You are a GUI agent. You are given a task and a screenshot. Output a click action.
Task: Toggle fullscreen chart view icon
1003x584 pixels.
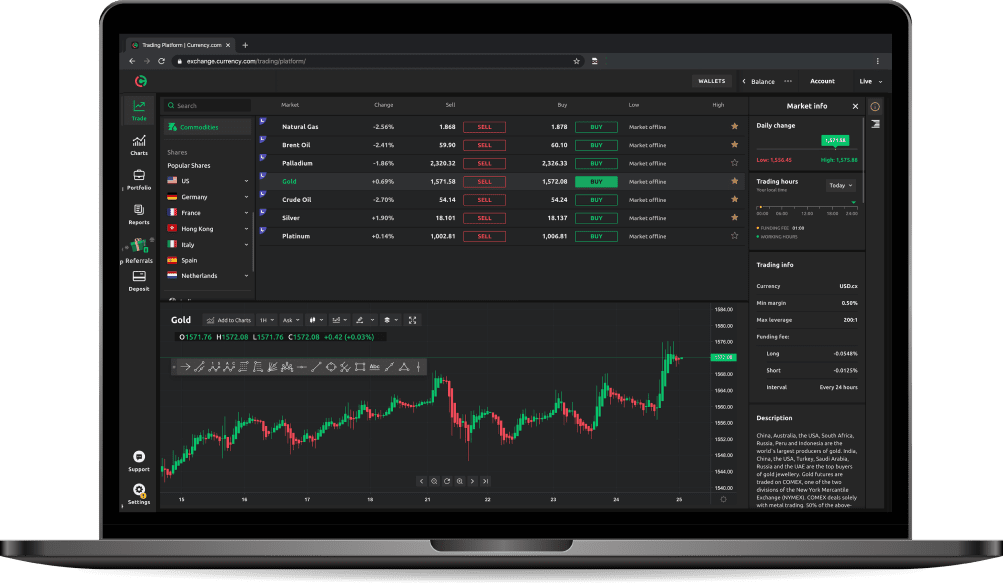[413, 320]
